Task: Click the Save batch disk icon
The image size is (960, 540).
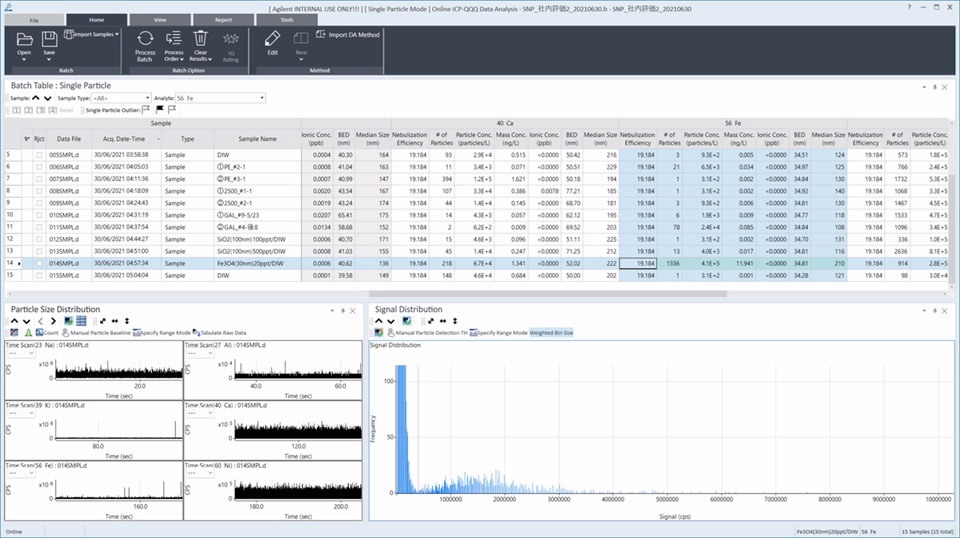Action: 49,39
